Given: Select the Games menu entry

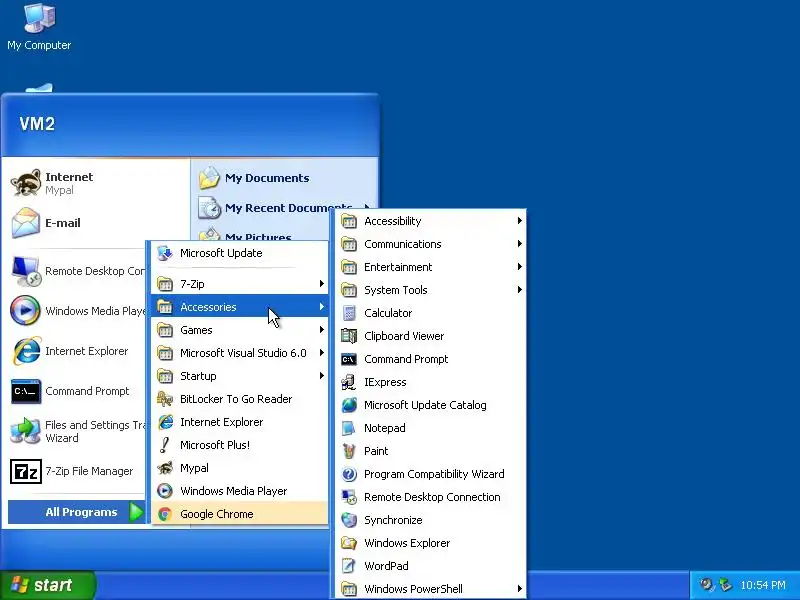Looking at the screenshot, I should pos(240,330).
